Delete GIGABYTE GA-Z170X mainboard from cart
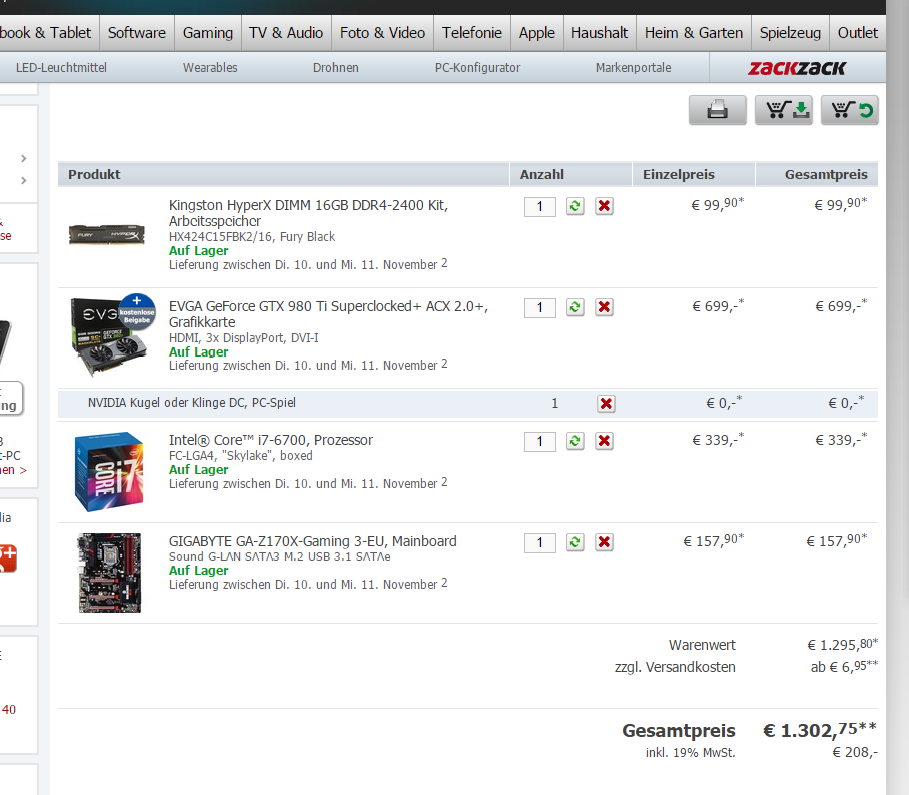909x795 pixels. (x=604, y=542)
